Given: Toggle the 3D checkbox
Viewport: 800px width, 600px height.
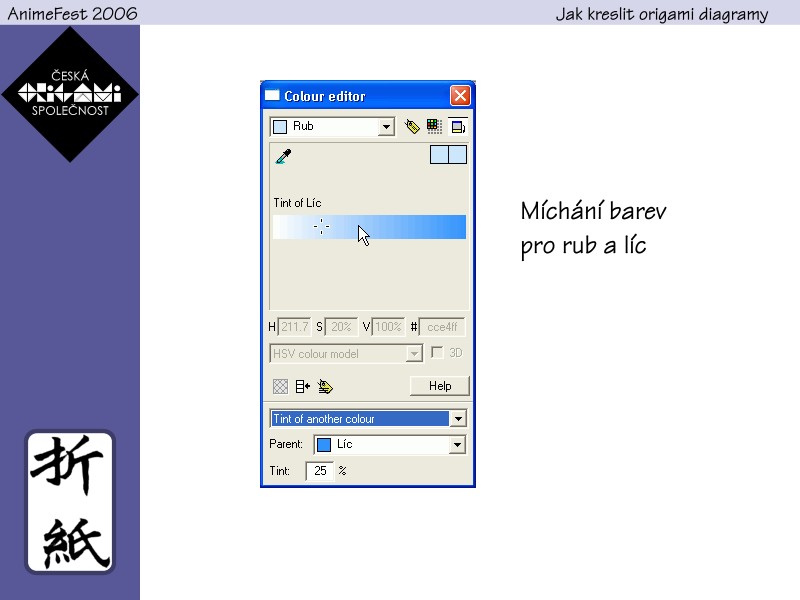Looking at the screenshot, I should [437, 353].
